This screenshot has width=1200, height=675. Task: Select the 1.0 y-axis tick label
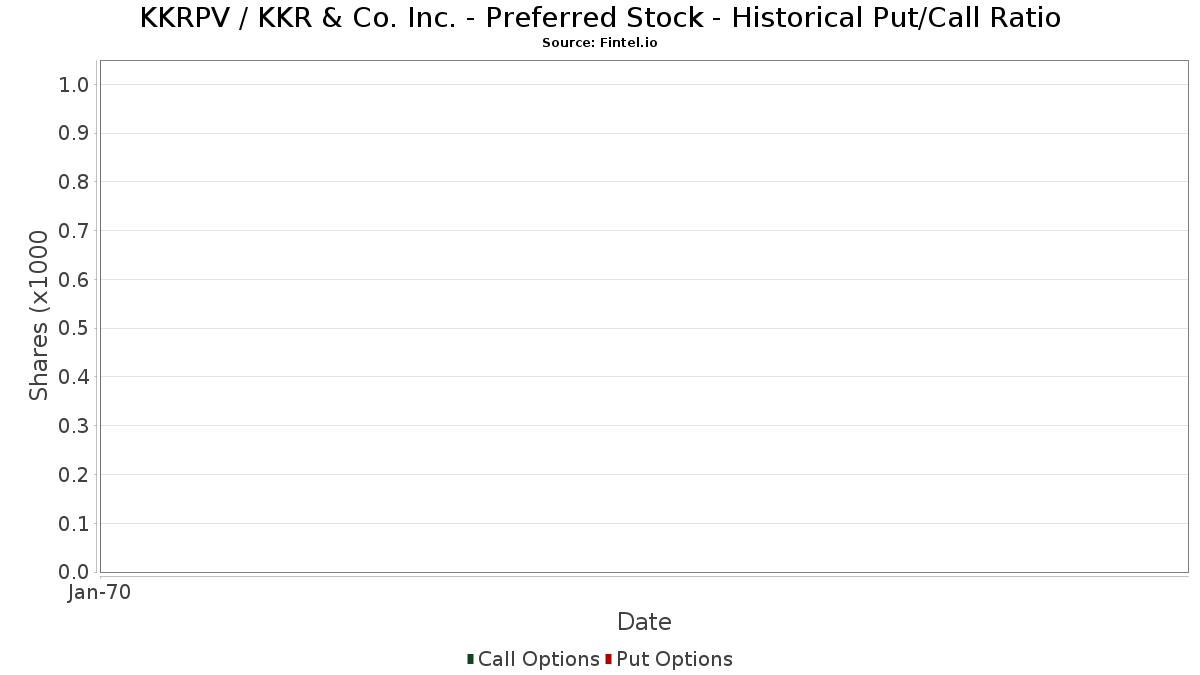pyautogui.click(x=75, y=85)
